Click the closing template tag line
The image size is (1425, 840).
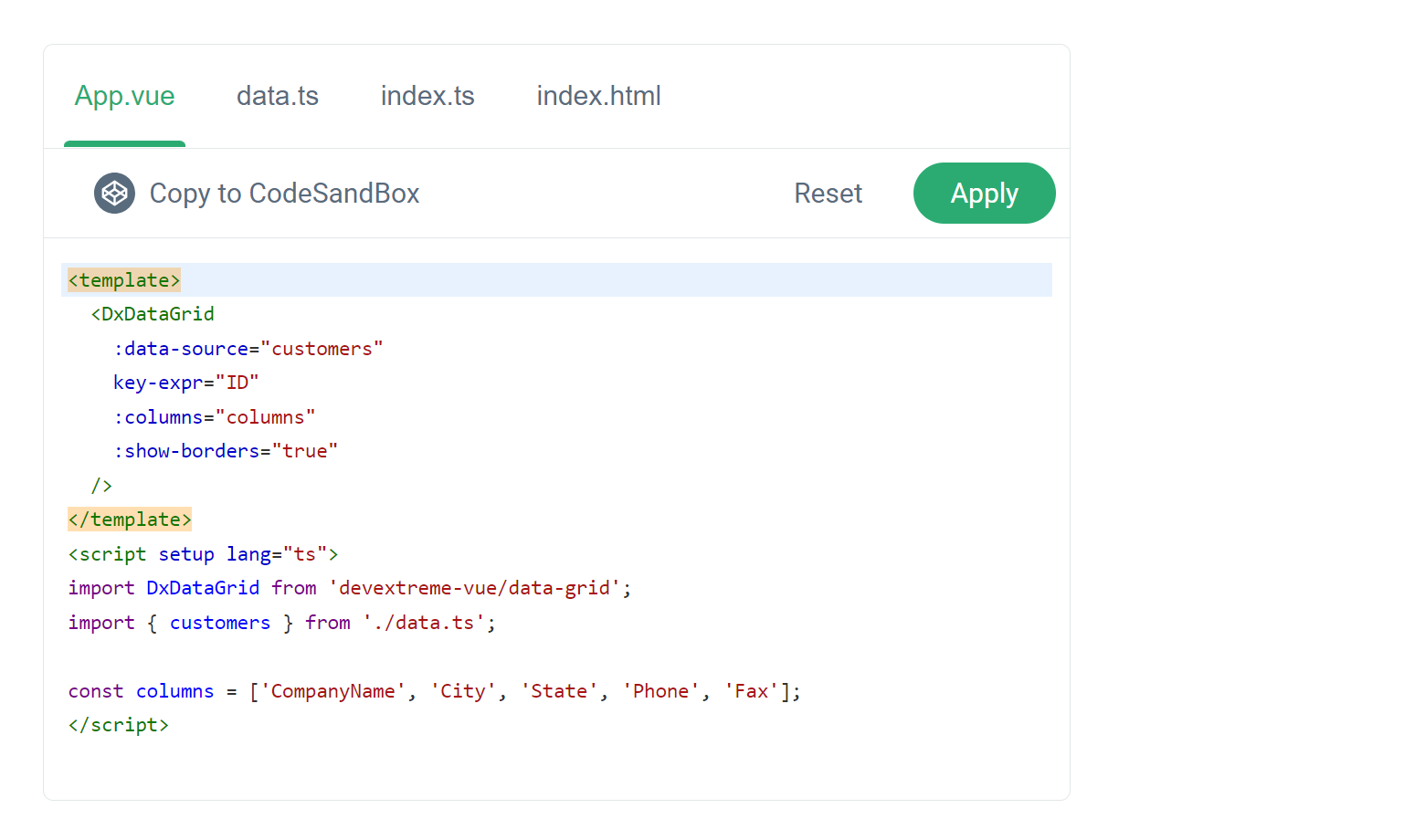(130, 520)
